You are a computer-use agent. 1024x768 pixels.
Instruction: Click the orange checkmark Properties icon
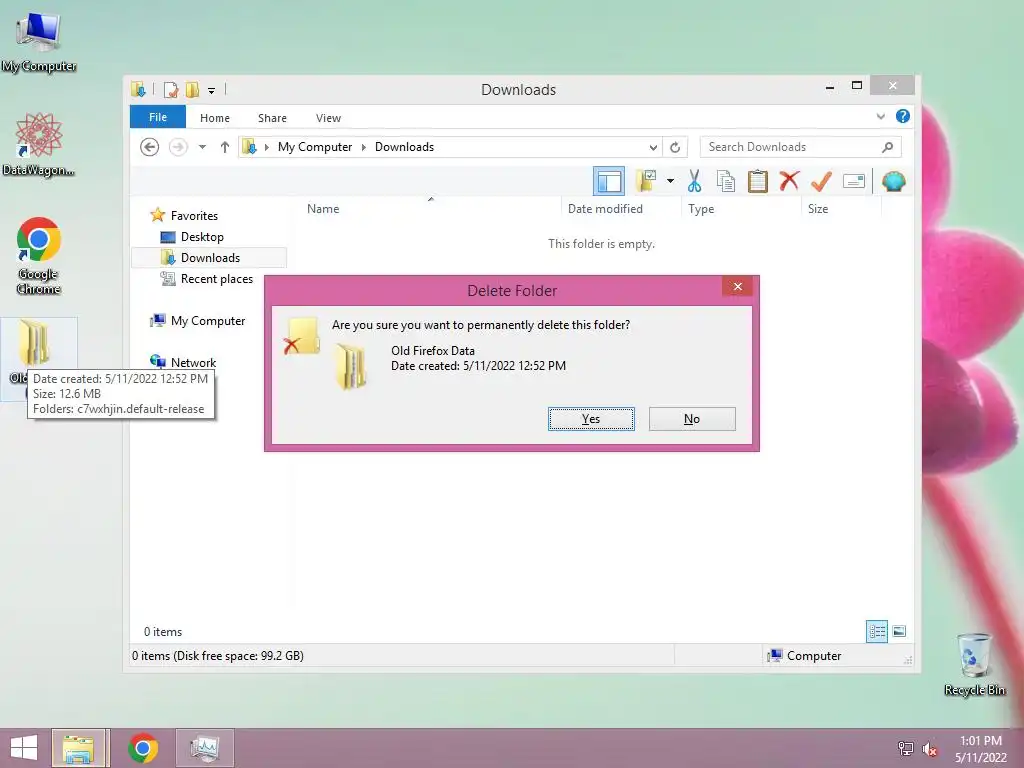pos(821,181)
